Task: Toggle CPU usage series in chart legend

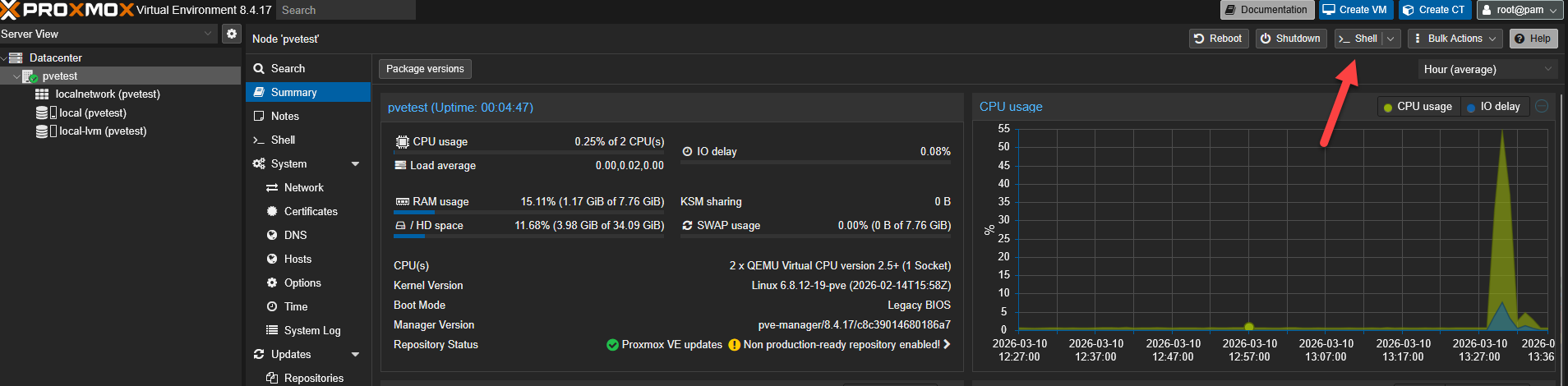Action: point(1418,107)
